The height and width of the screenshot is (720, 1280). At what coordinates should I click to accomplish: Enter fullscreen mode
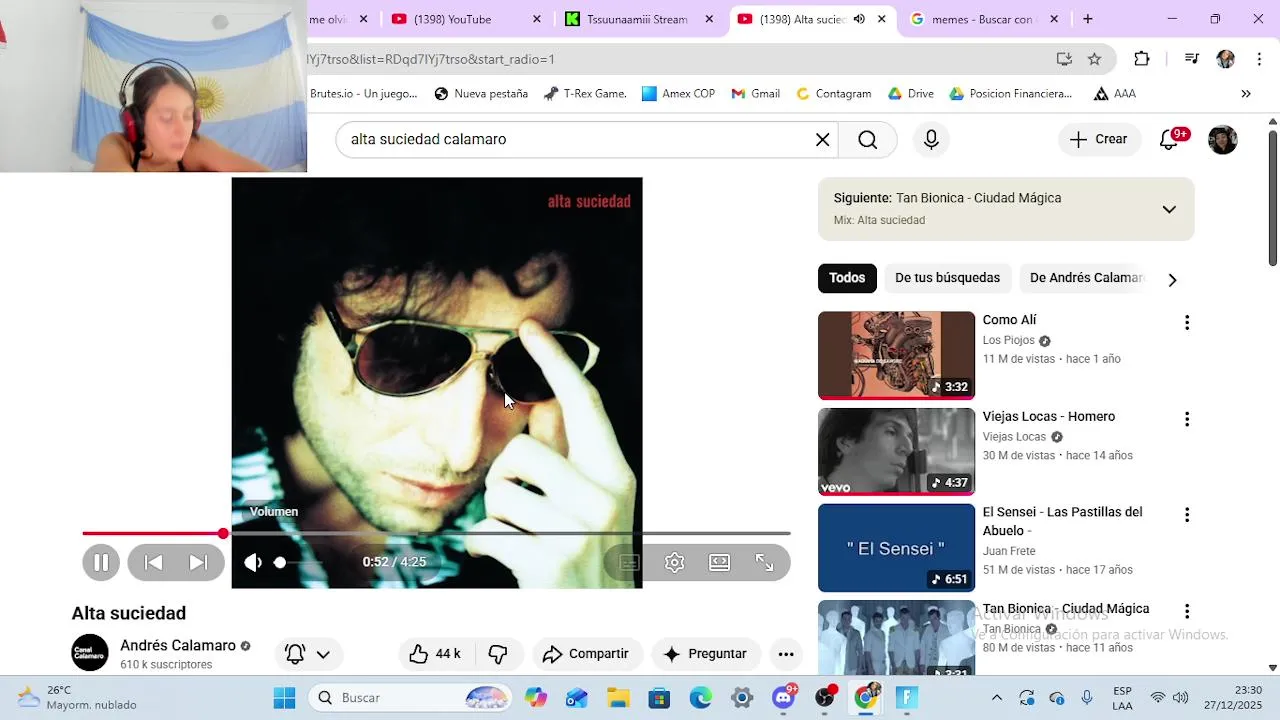(x=764, y=562)
